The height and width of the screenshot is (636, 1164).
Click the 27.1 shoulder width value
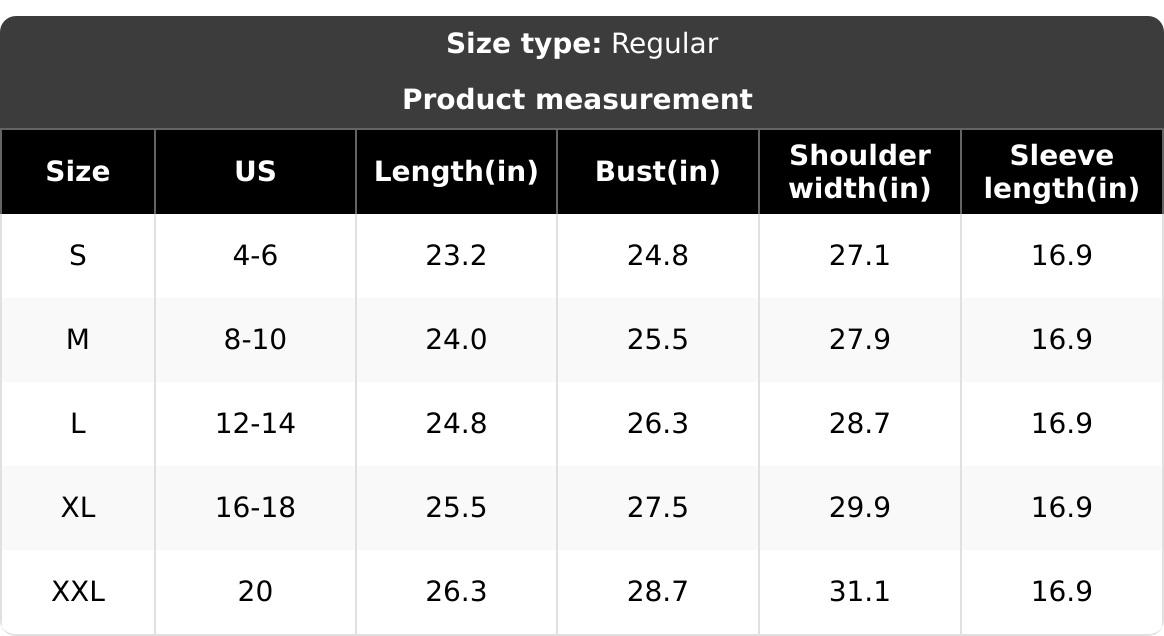click(x=859, y=256)
